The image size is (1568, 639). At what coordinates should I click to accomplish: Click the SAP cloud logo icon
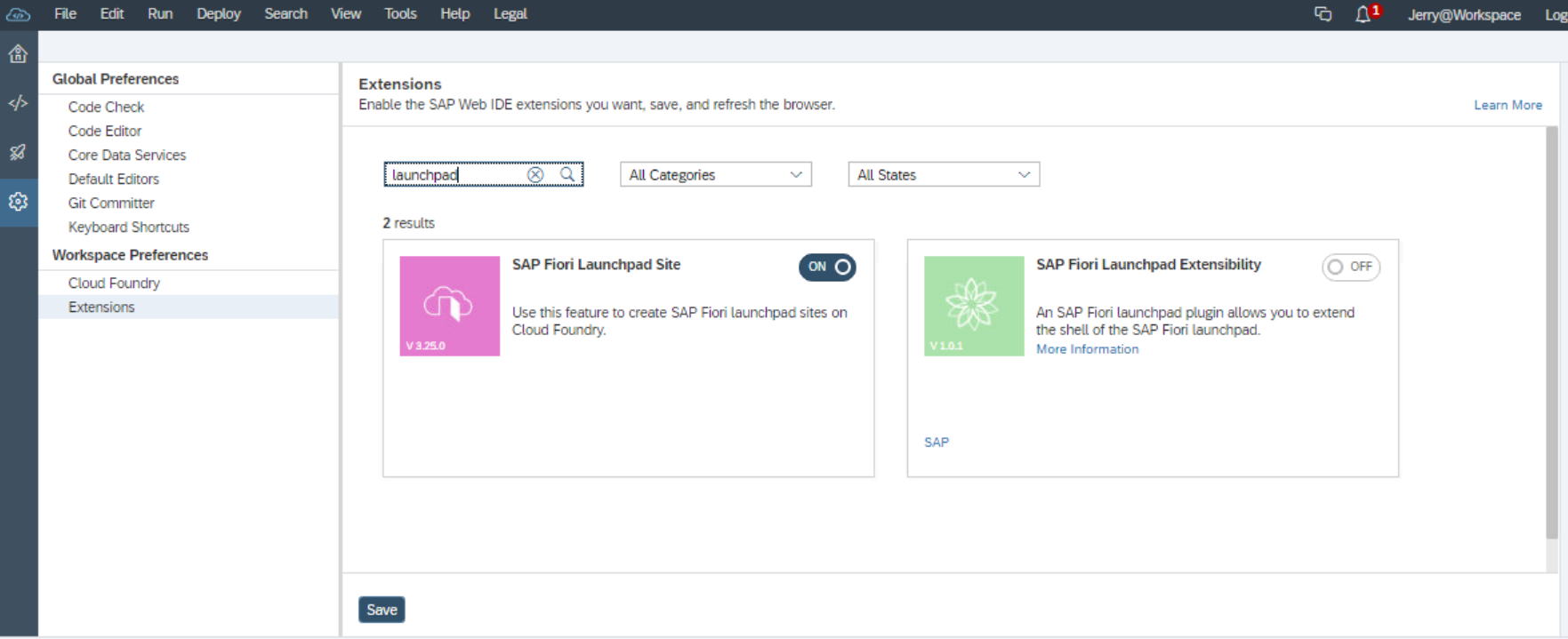(18, 14)
